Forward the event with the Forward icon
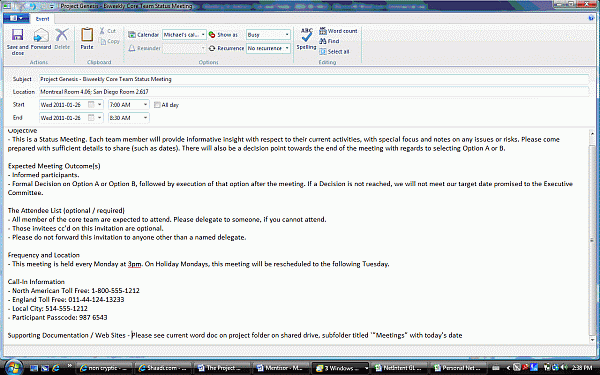 41,36
